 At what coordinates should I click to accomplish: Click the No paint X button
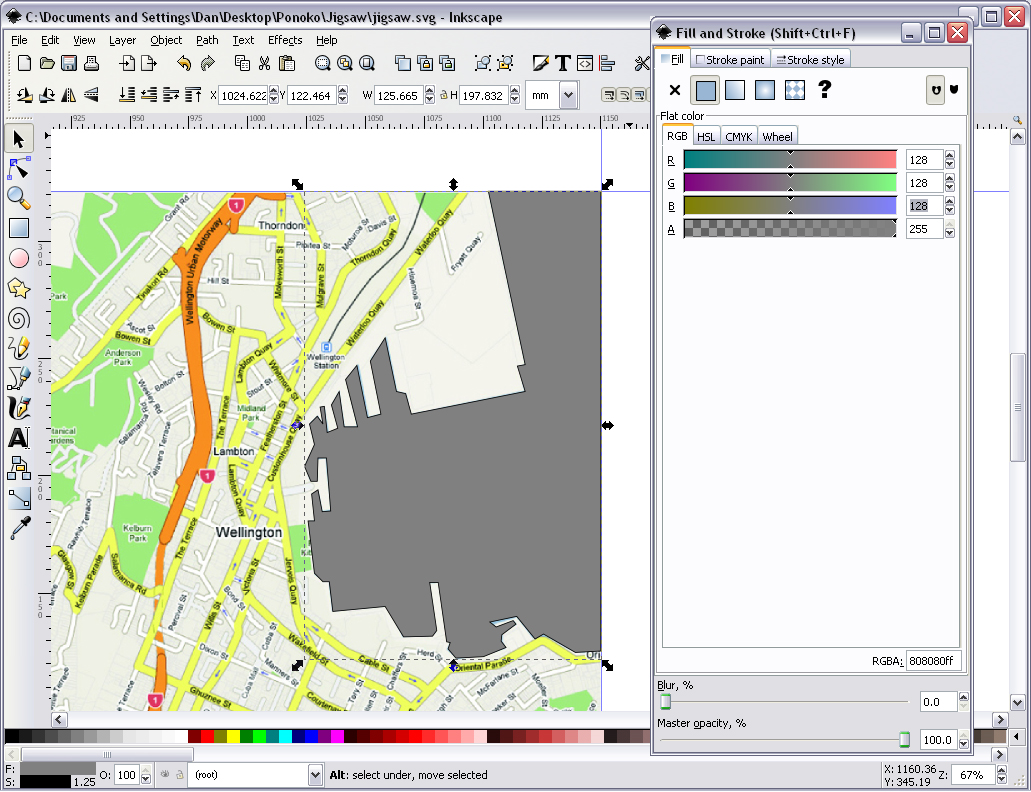click(675, 91)
